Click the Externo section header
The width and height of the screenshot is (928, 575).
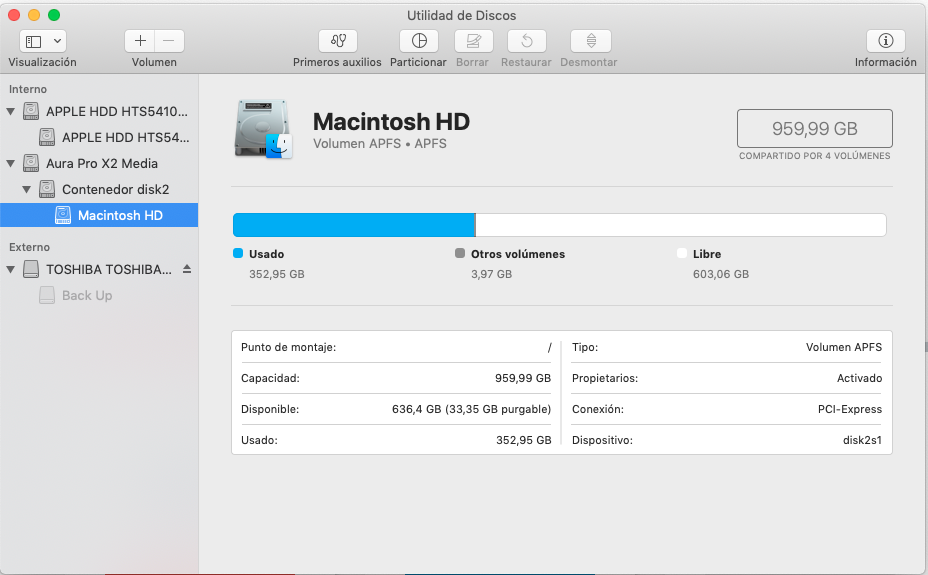coord(29,247)
